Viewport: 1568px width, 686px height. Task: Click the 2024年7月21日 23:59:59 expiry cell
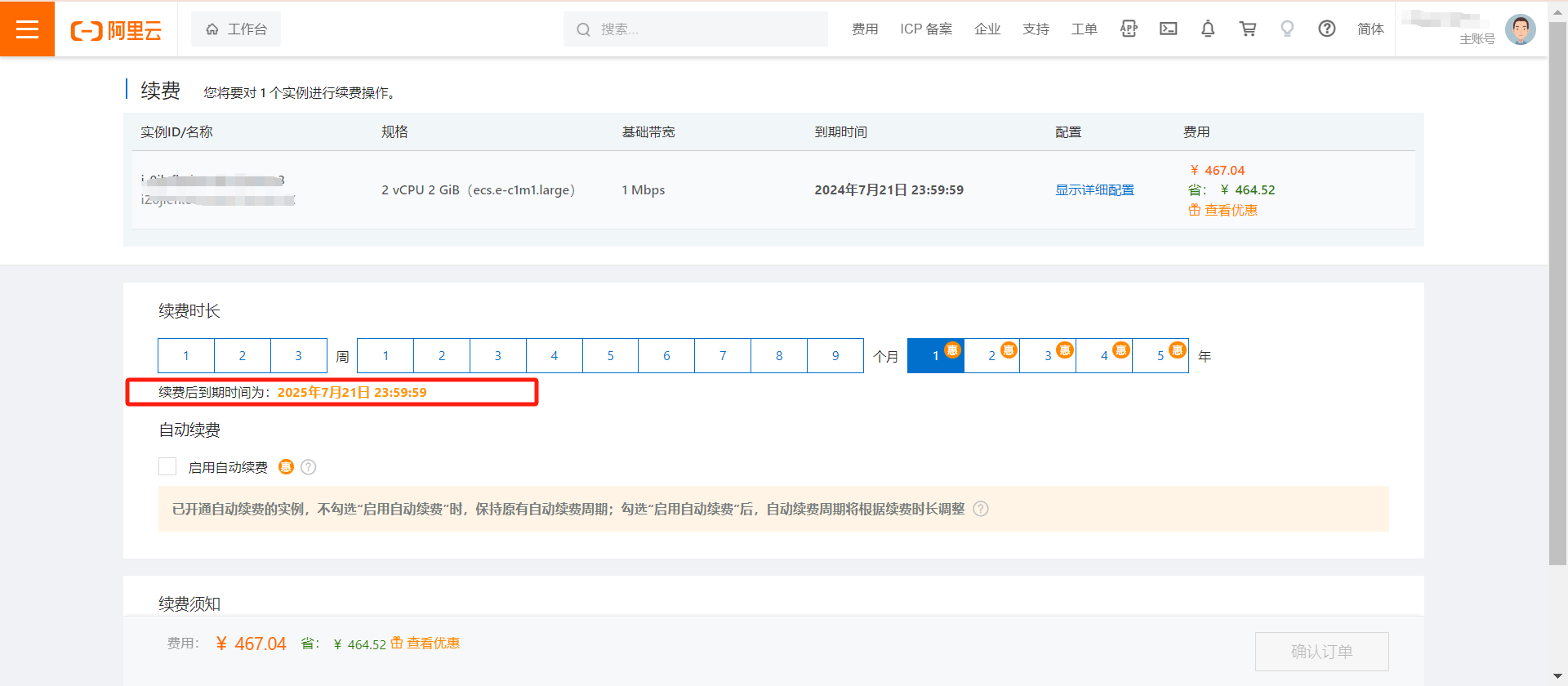[x=889, y=190]
